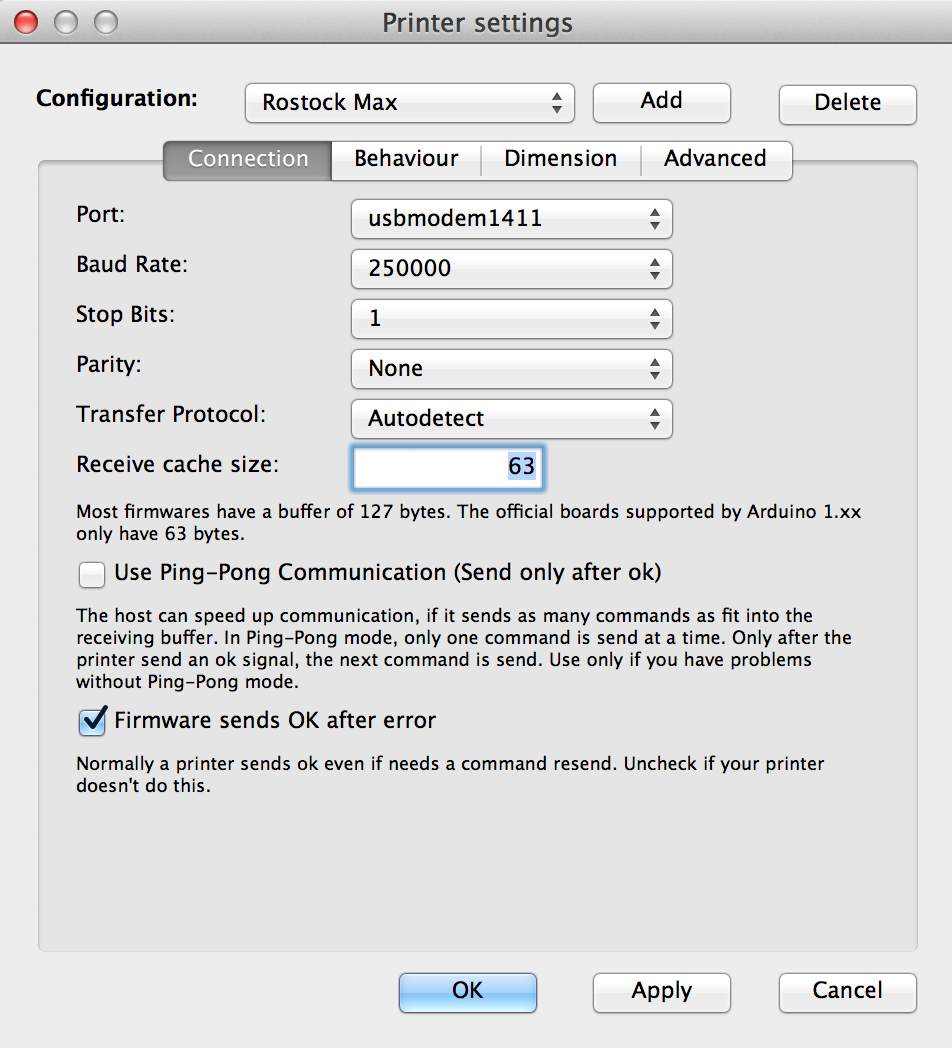Expand the Stop Bits dropdown
The width and height of the screenshot is (952, 1048).
(x=511, y=319)
